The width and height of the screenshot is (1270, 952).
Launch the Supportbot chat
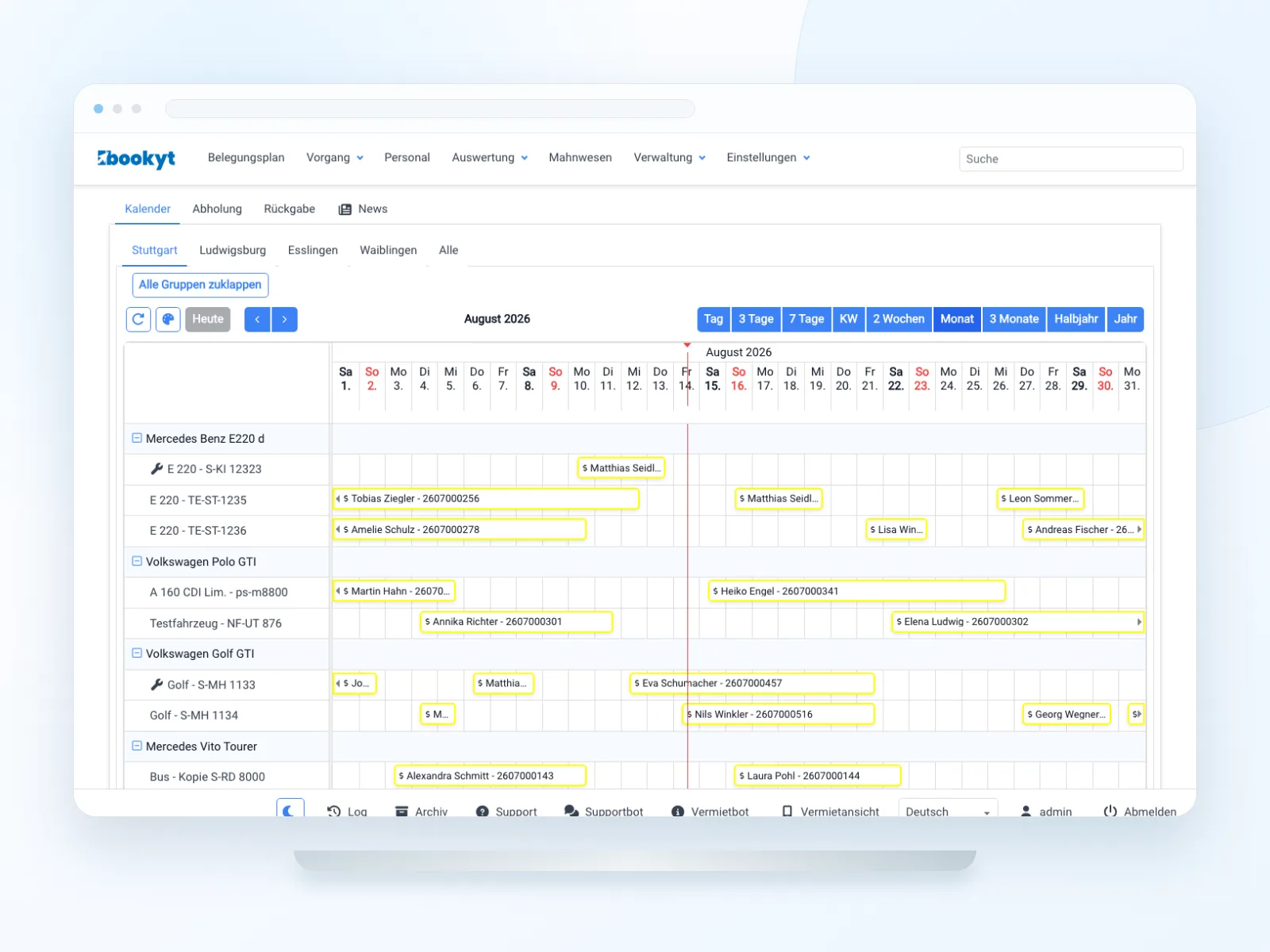coord(603,812)
